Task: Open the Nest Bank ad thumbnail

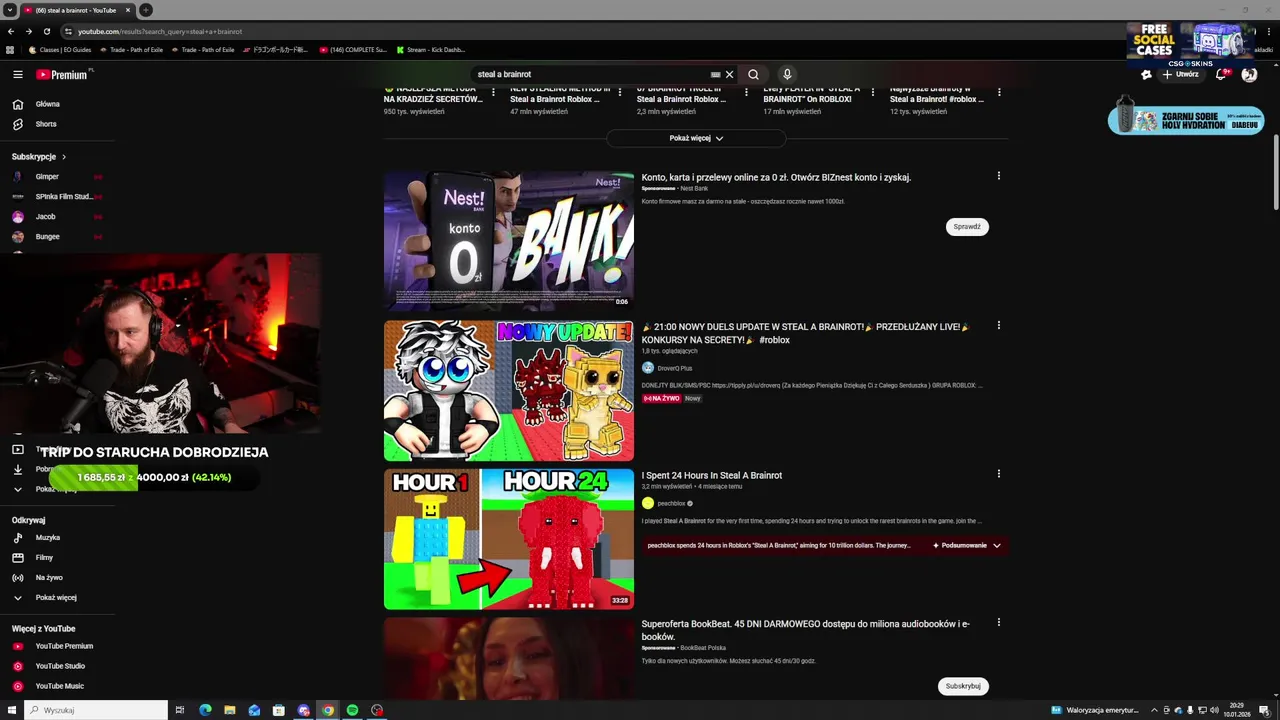Action: (x=508, y=240)
